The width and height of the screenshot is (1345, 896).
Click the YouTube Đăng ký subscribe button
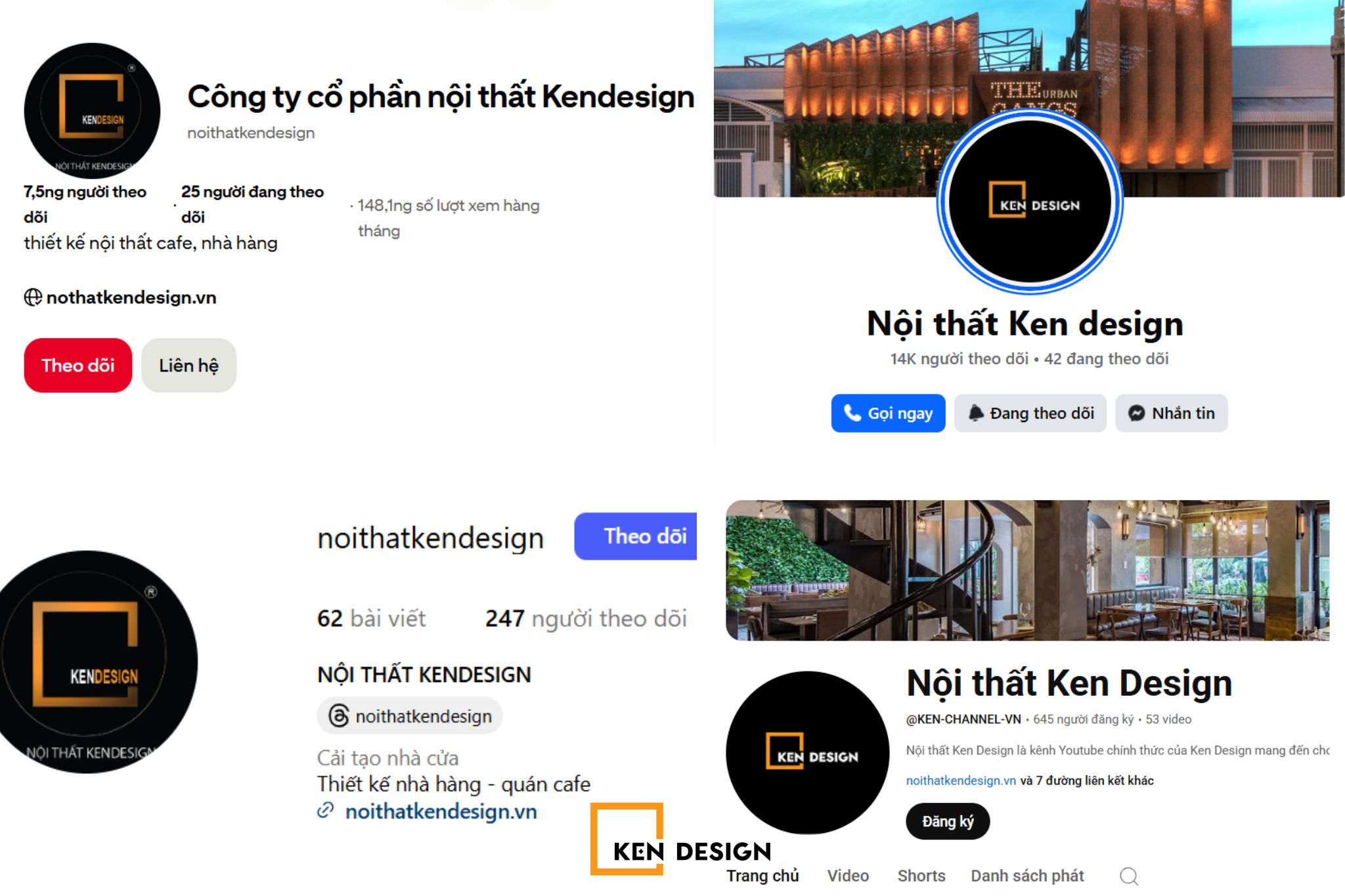pyautogui.click(x=948, y=822)
